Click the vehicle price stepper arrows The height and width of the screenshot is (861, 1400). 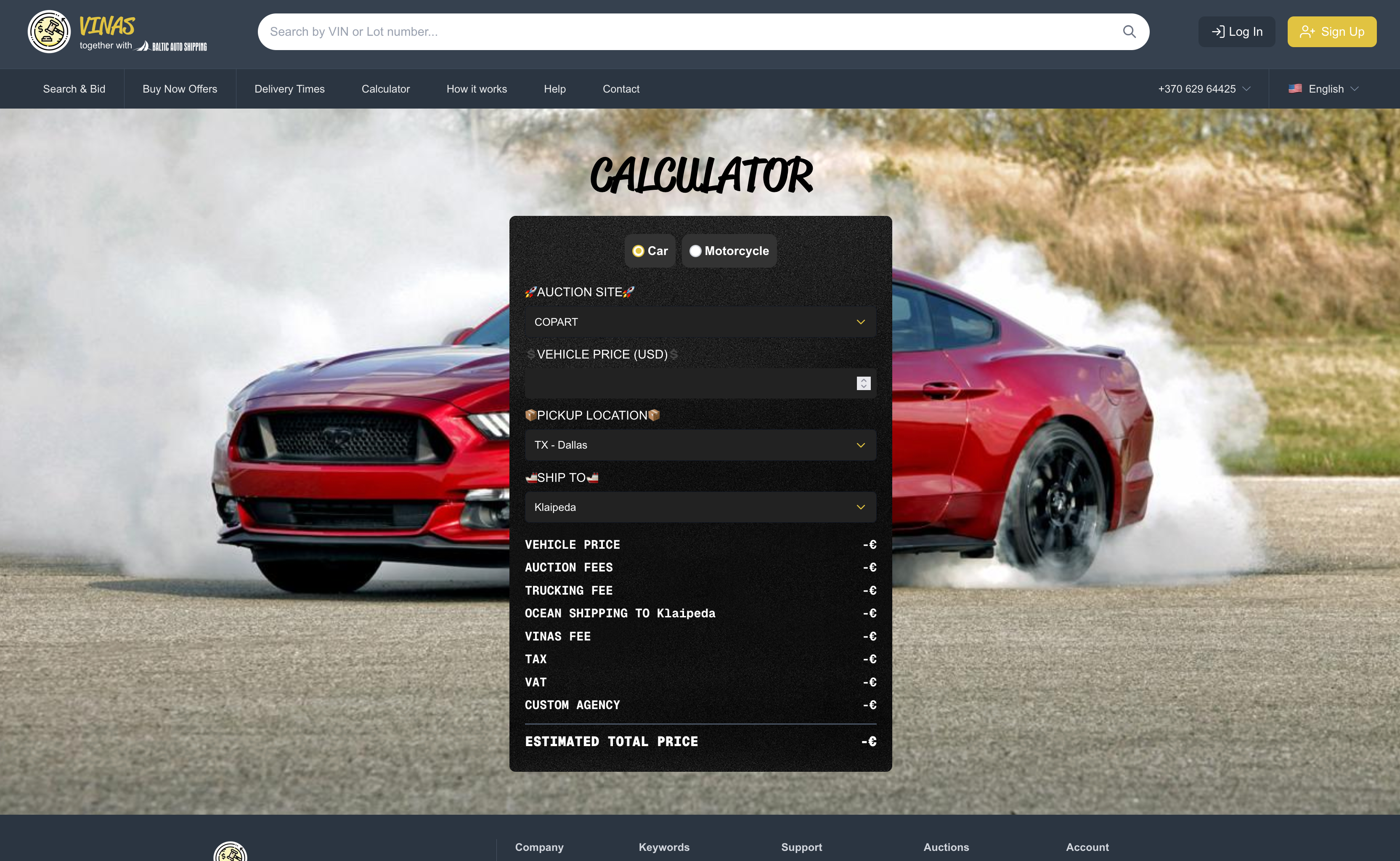pyautogui.click(x=863, y=383)
